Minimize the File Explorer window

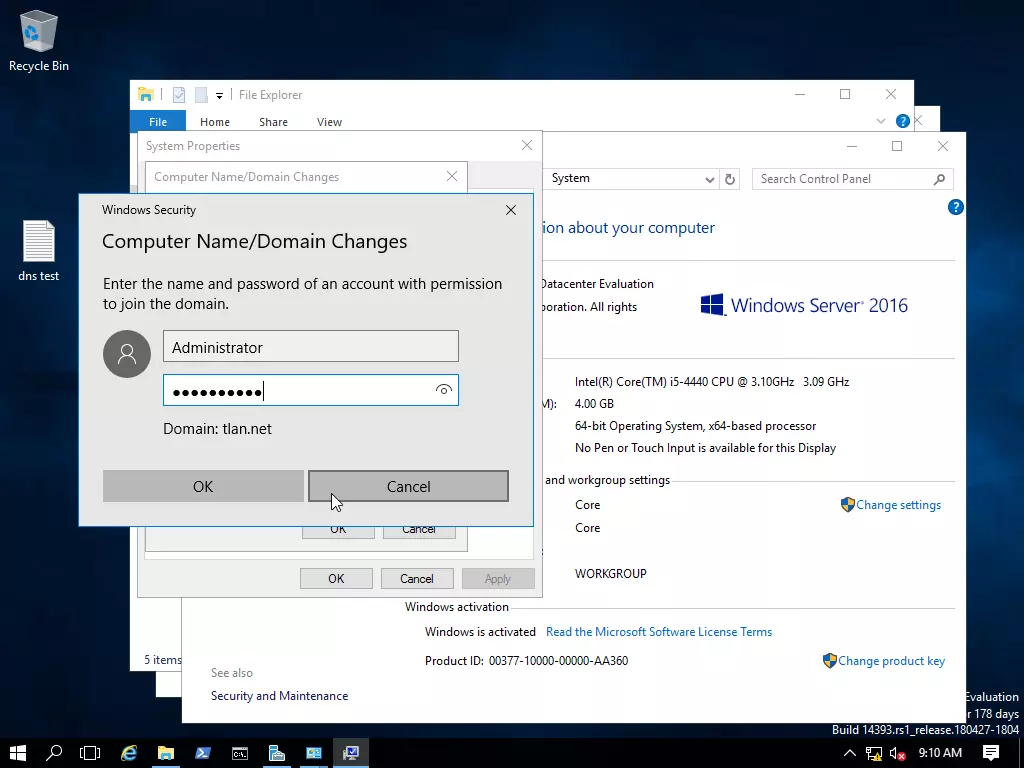pyautogui.click(x=800, y=94)
